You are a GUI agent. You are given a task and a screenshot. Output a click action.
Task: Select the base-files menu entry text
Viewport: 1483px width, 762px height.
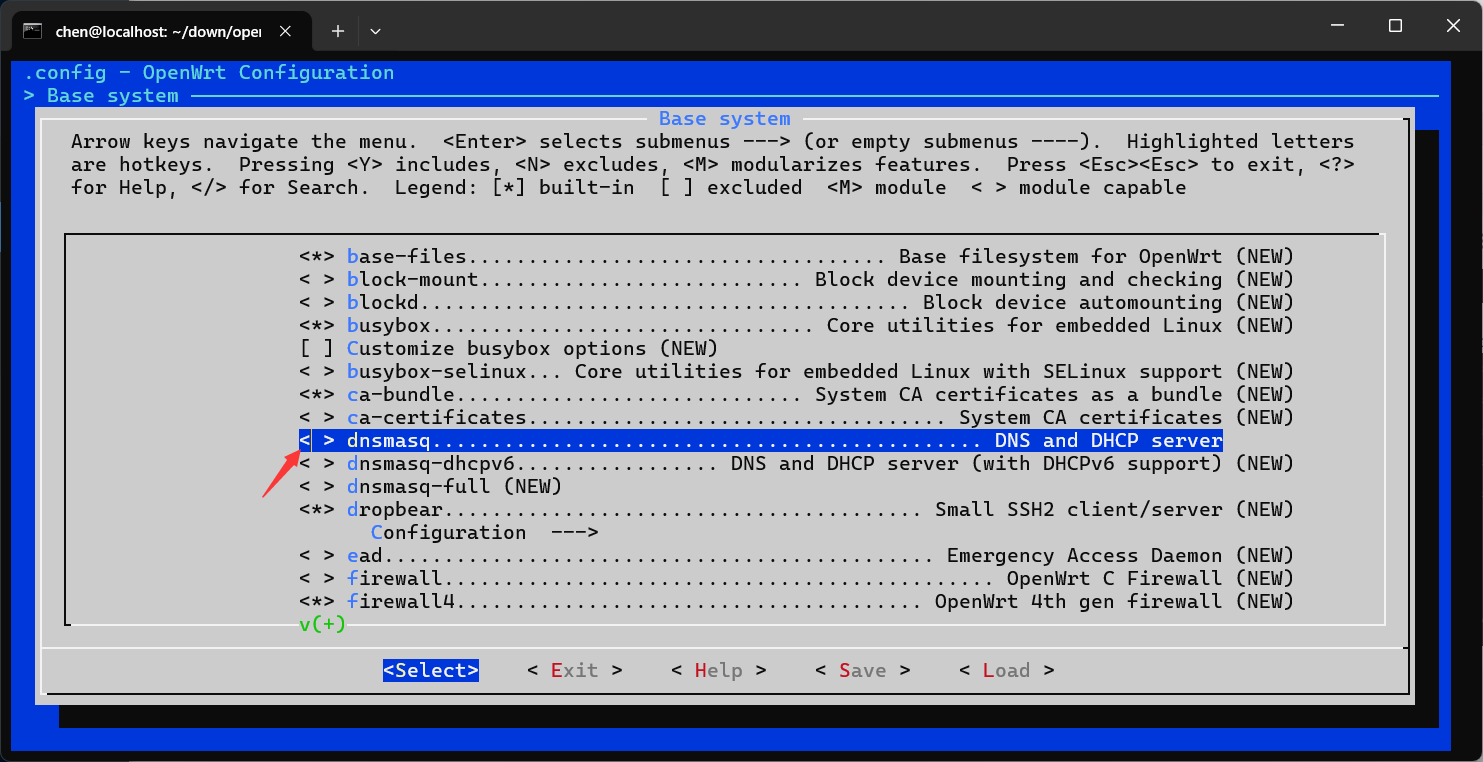coord(407,257)
